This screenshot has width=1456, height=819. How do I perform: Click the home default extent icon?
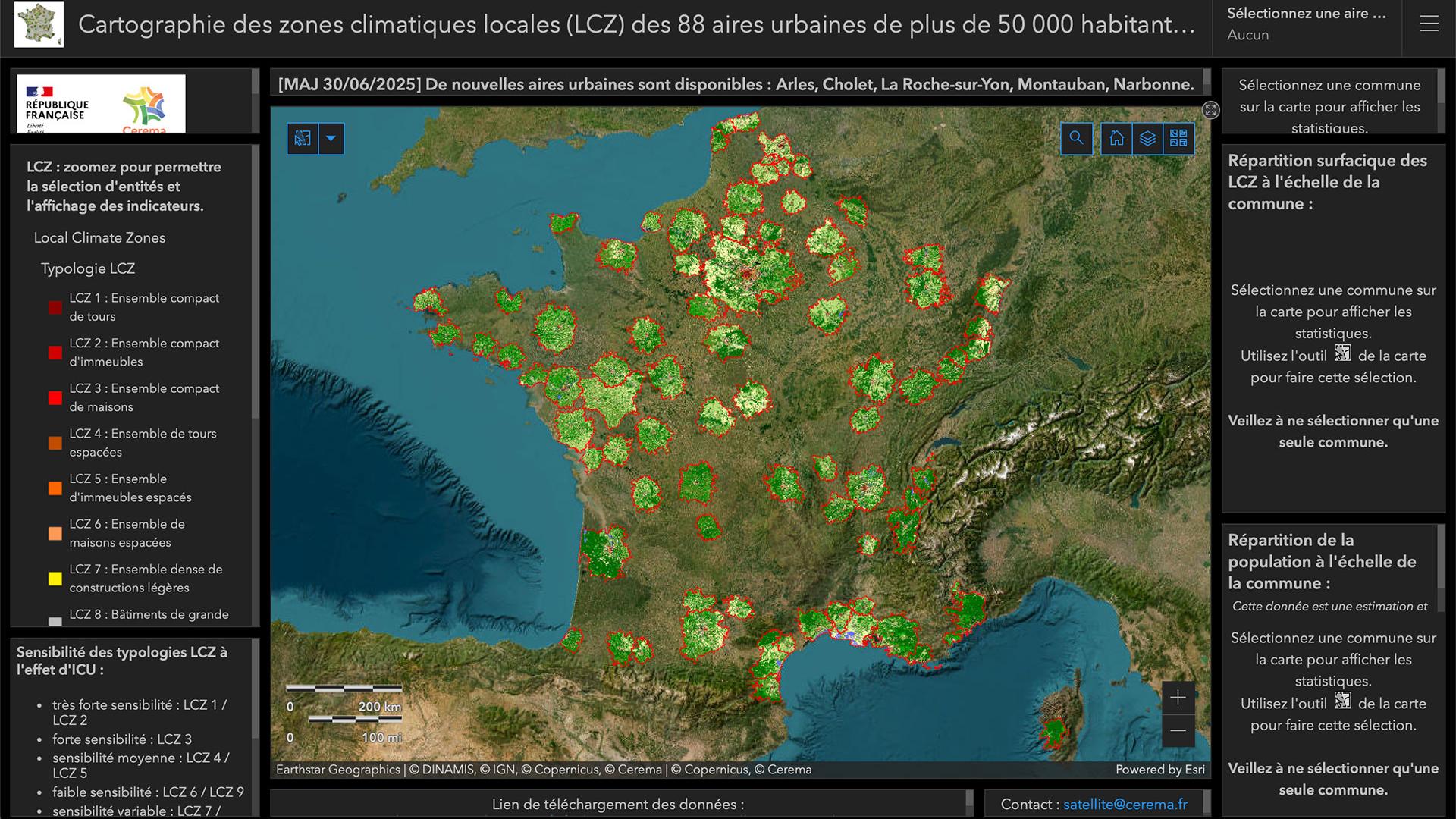tap(1116, 139)
